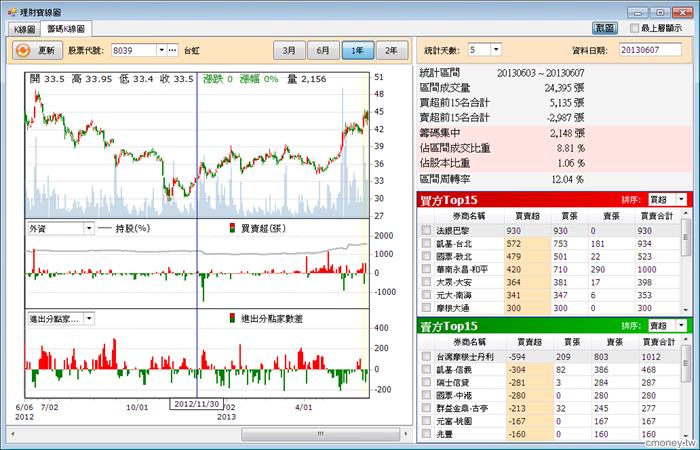700x450 pixels.
Task: Tick the checkbox for 凱基-信義
Action: 427,369
